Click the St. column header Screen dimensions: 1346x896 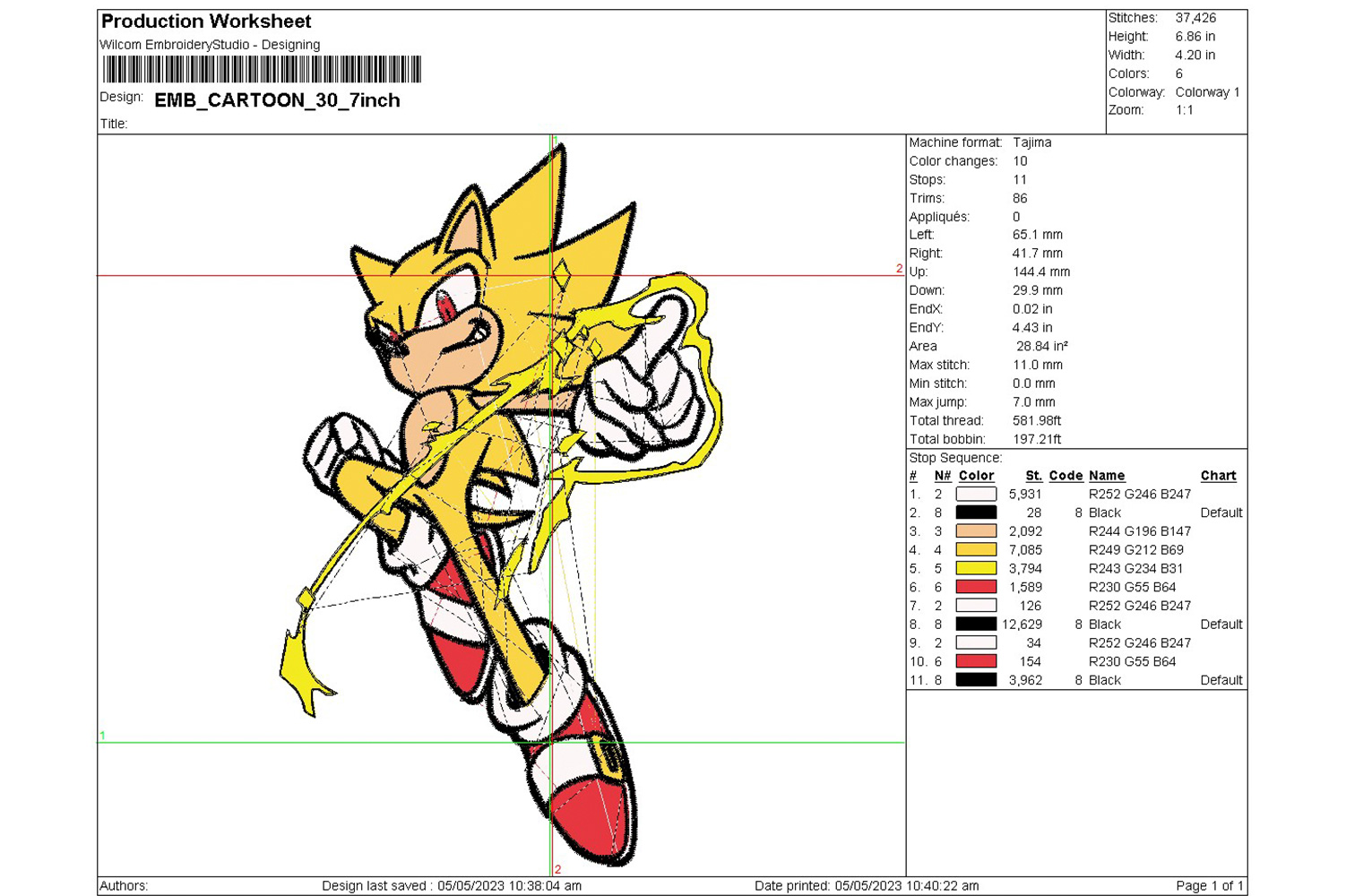tap(1033, 476)
